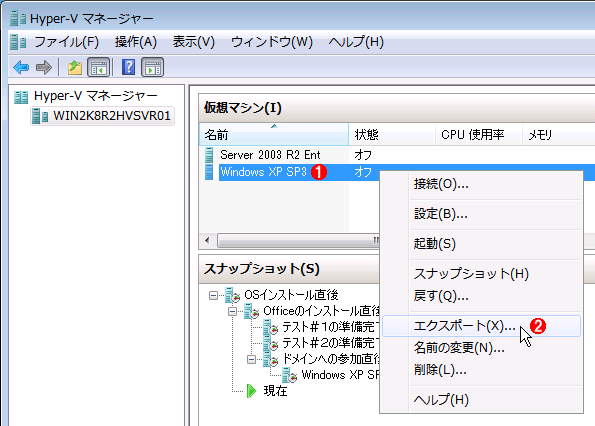This screenshot has width=595, height=426.
Task: Choose 起動(S) from context menu
Action: (482, 244)
